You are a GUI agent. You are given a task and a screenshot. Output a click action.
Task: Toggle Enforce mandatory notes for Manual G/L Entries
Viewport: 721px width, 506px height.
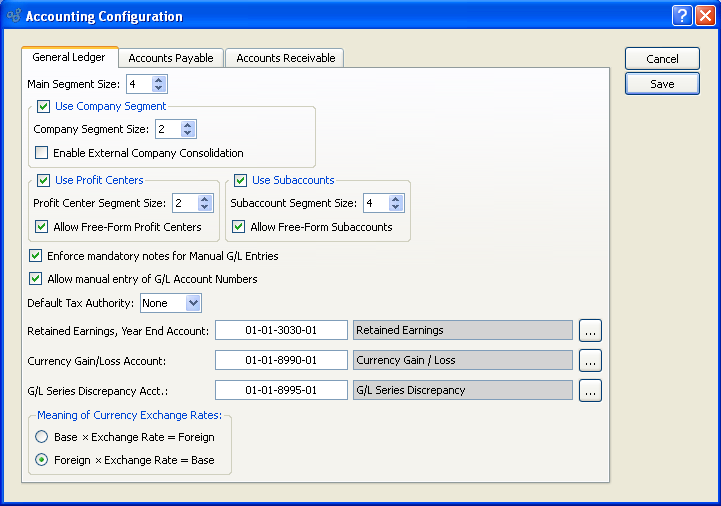coord(37,256)
